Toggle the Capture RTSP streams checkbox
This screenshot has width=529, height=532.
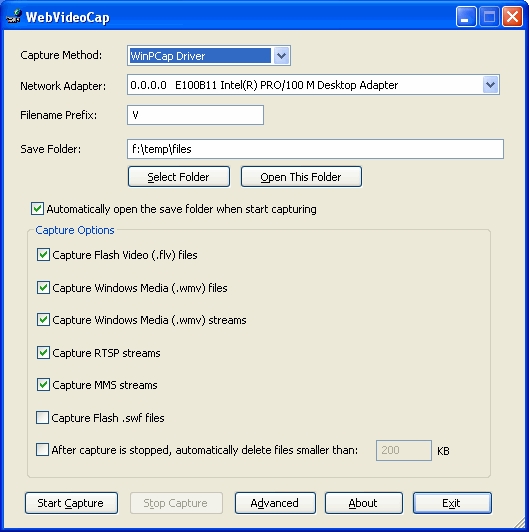43,353
